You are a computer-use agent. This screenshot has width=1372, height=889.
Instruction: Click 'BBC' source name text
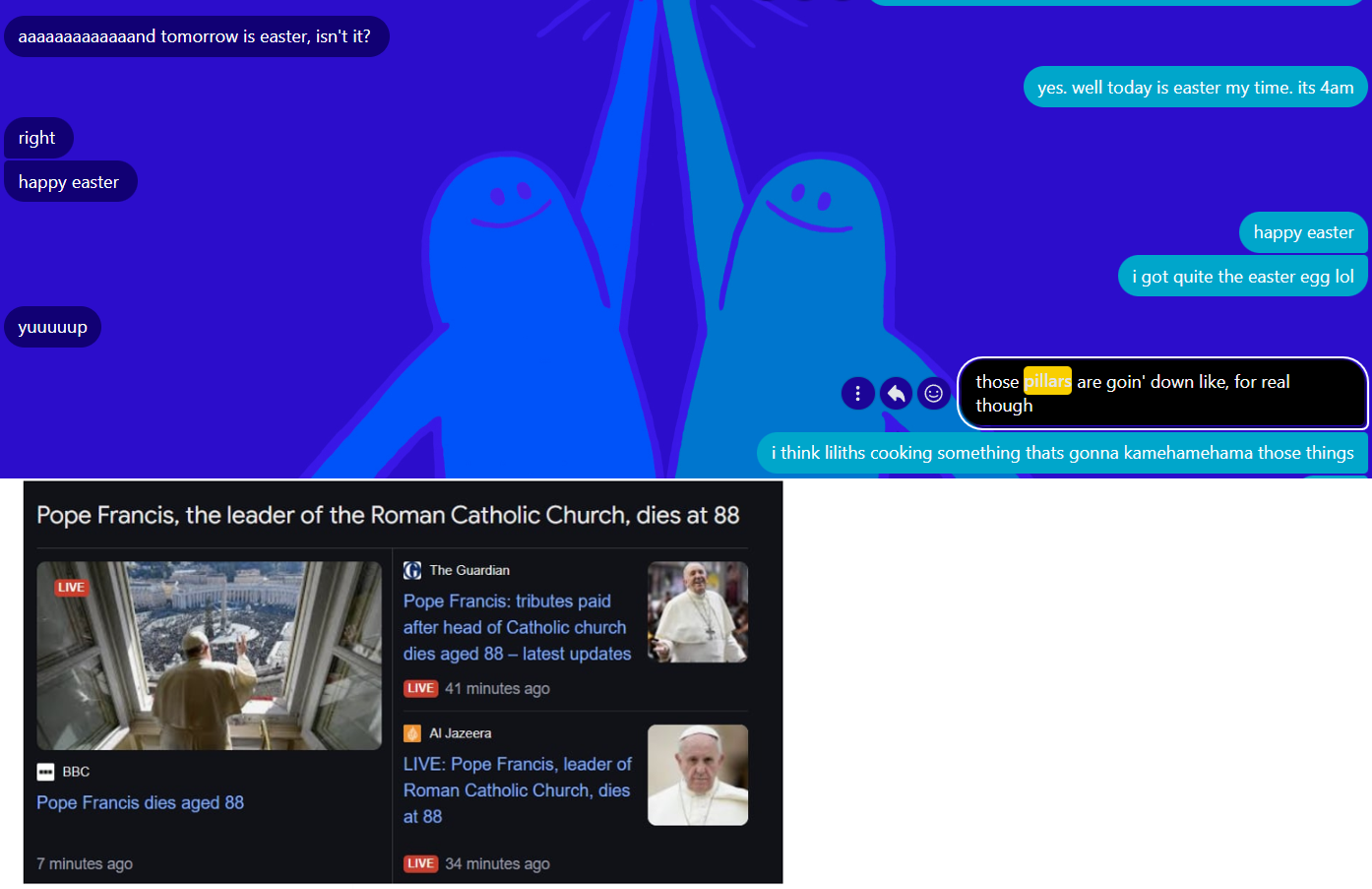tap(76, 772)
